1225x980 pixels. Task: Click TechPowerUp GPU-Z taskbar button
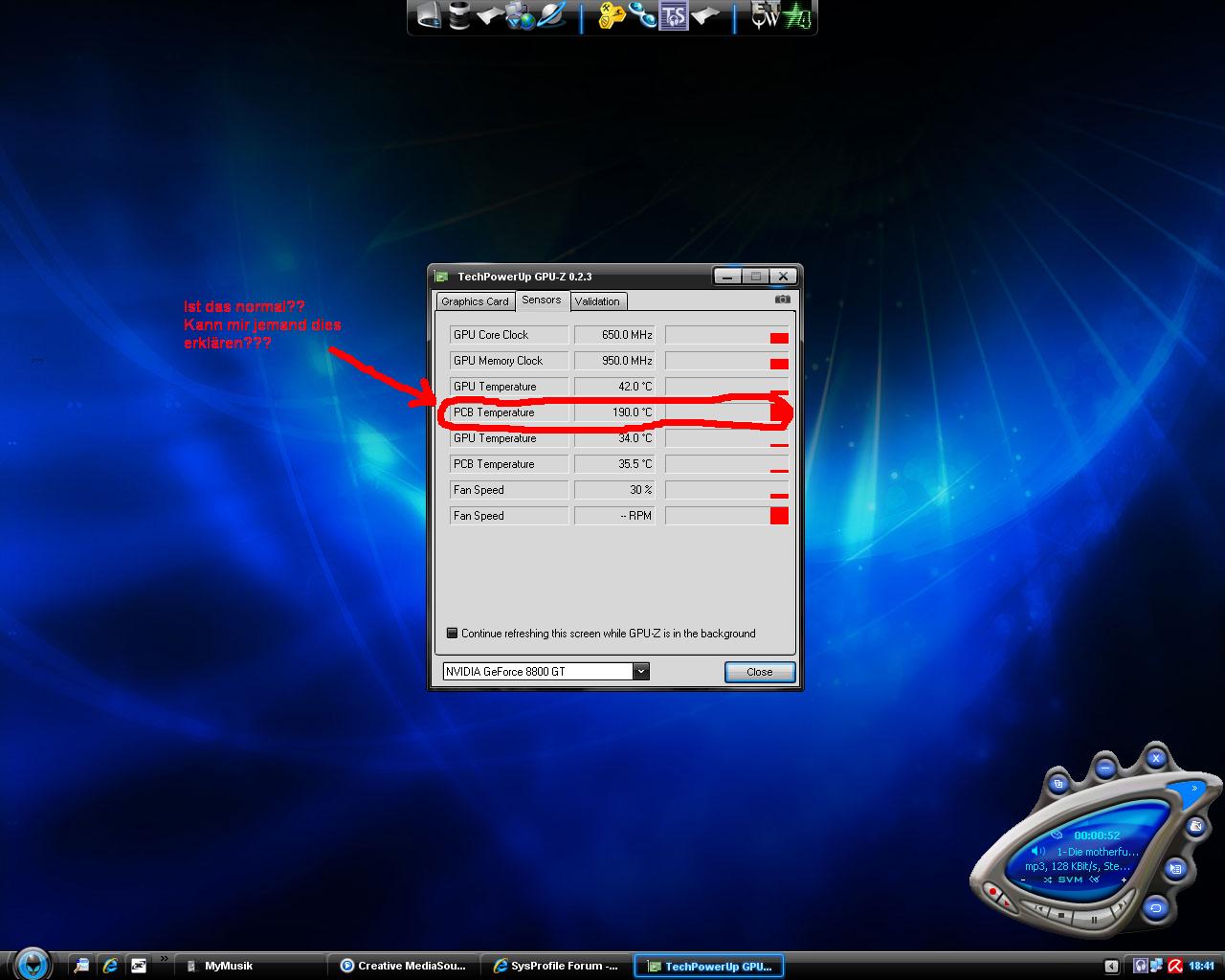pyautogui.click(x=709, y=966)
